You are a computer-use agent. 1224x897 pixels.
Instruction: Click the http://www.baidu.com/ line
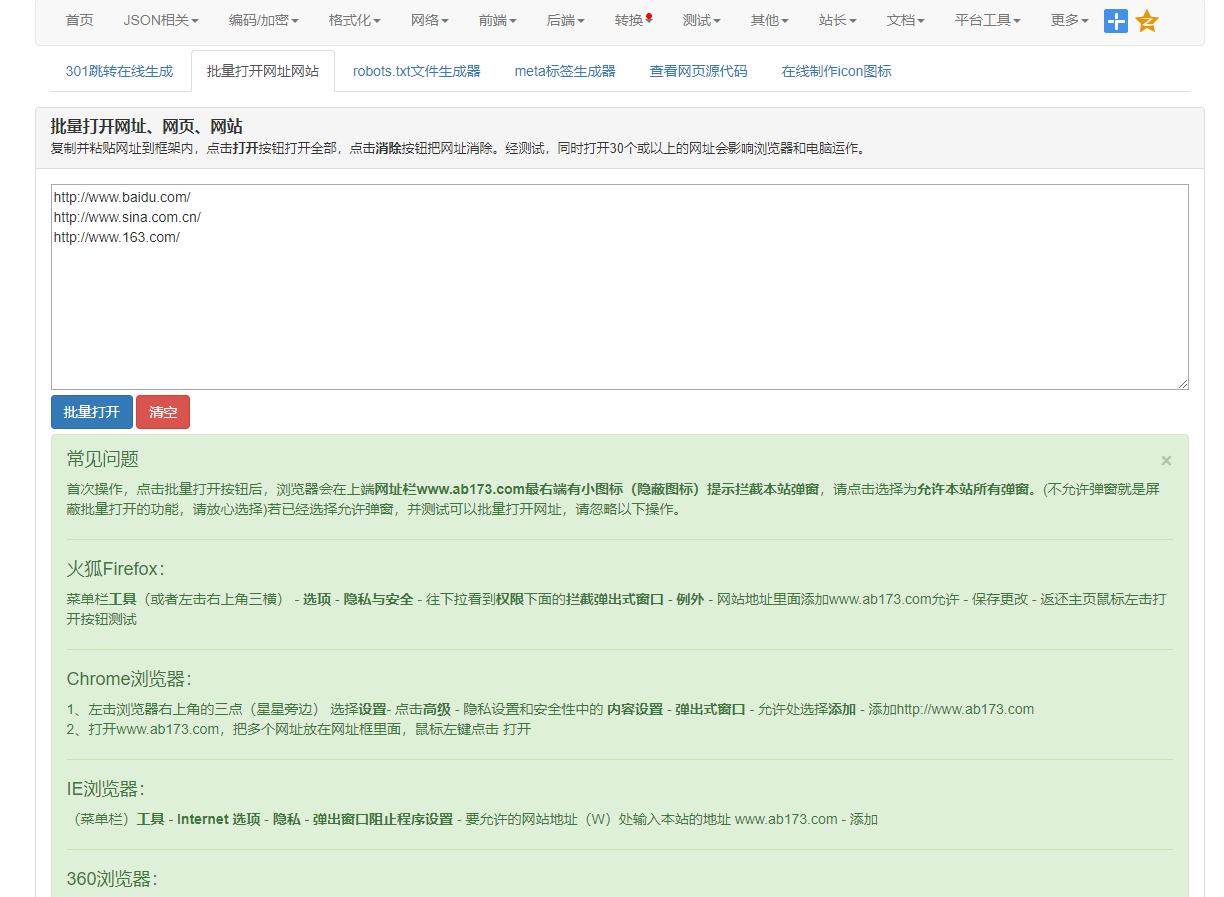[x=122, y=197]
